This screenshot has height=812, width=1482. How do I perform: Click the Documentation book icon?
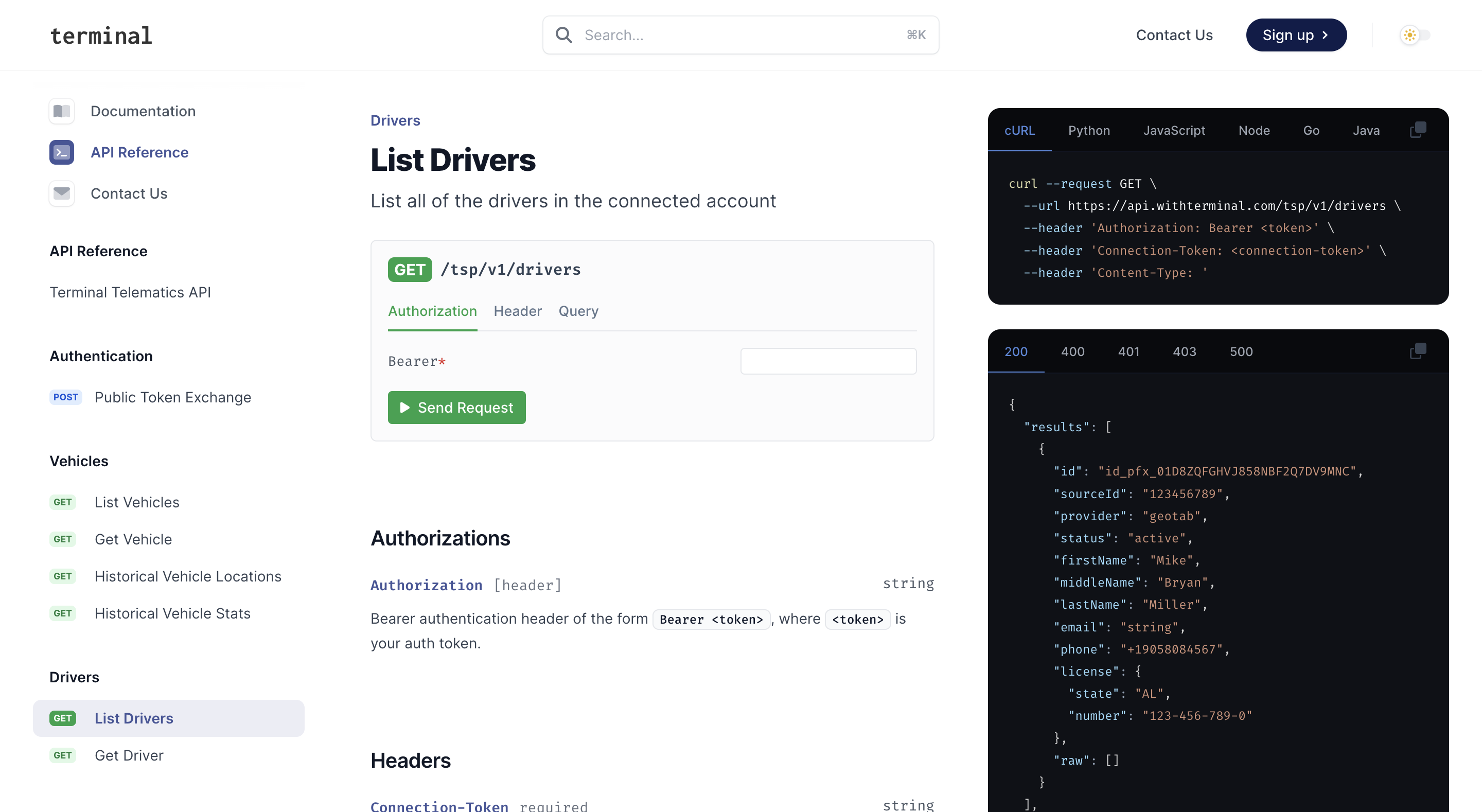pos(62,111)
